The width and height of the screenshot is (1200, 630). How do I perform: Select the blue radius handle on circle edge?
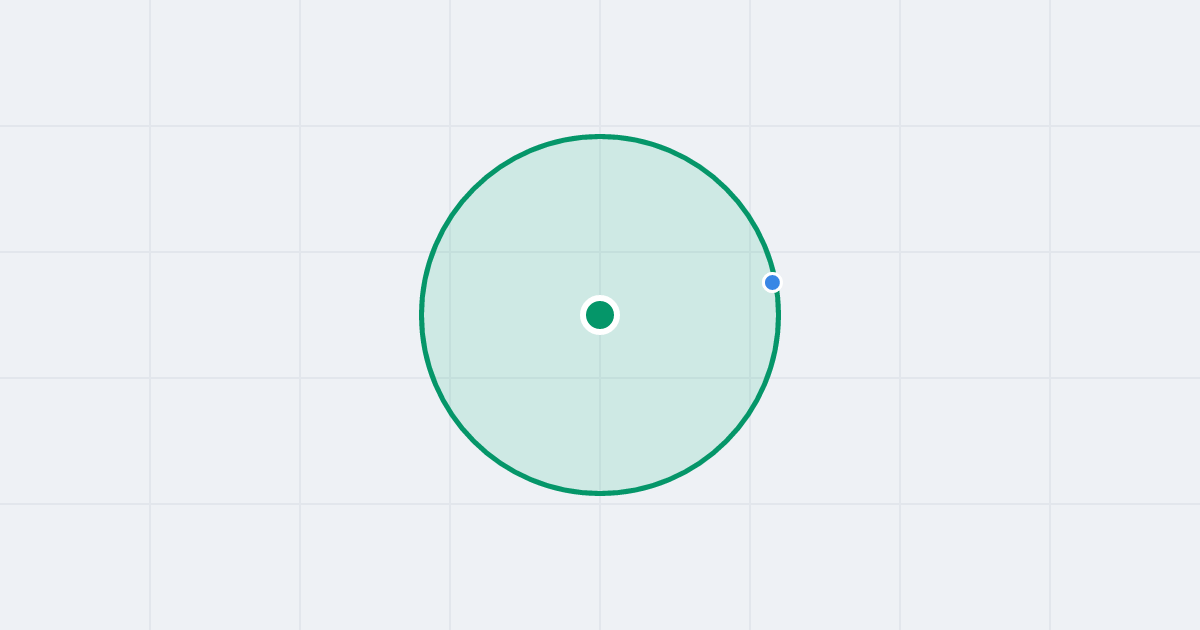click(x=772, y=282)
